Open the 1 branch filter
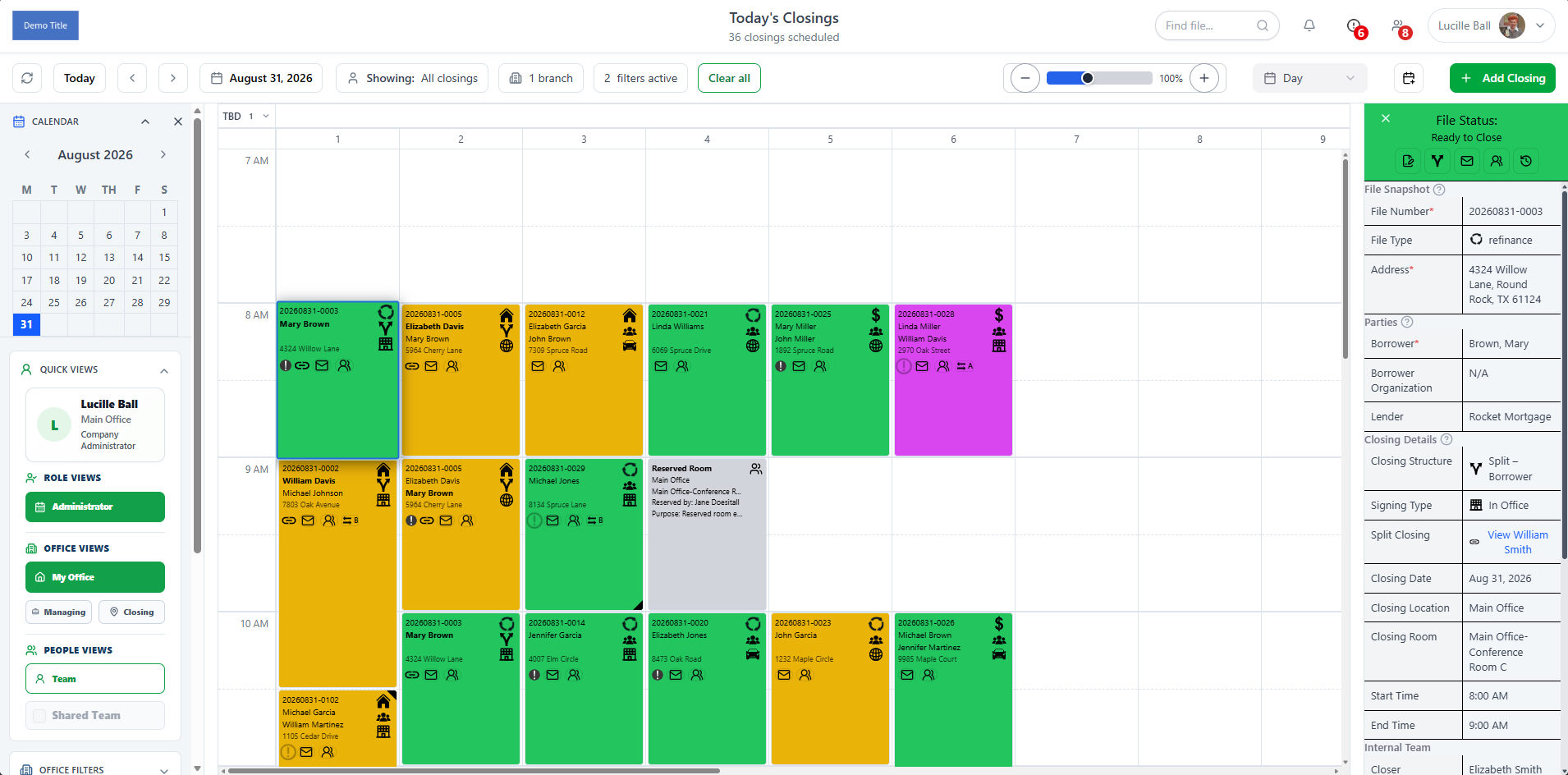 541,78
